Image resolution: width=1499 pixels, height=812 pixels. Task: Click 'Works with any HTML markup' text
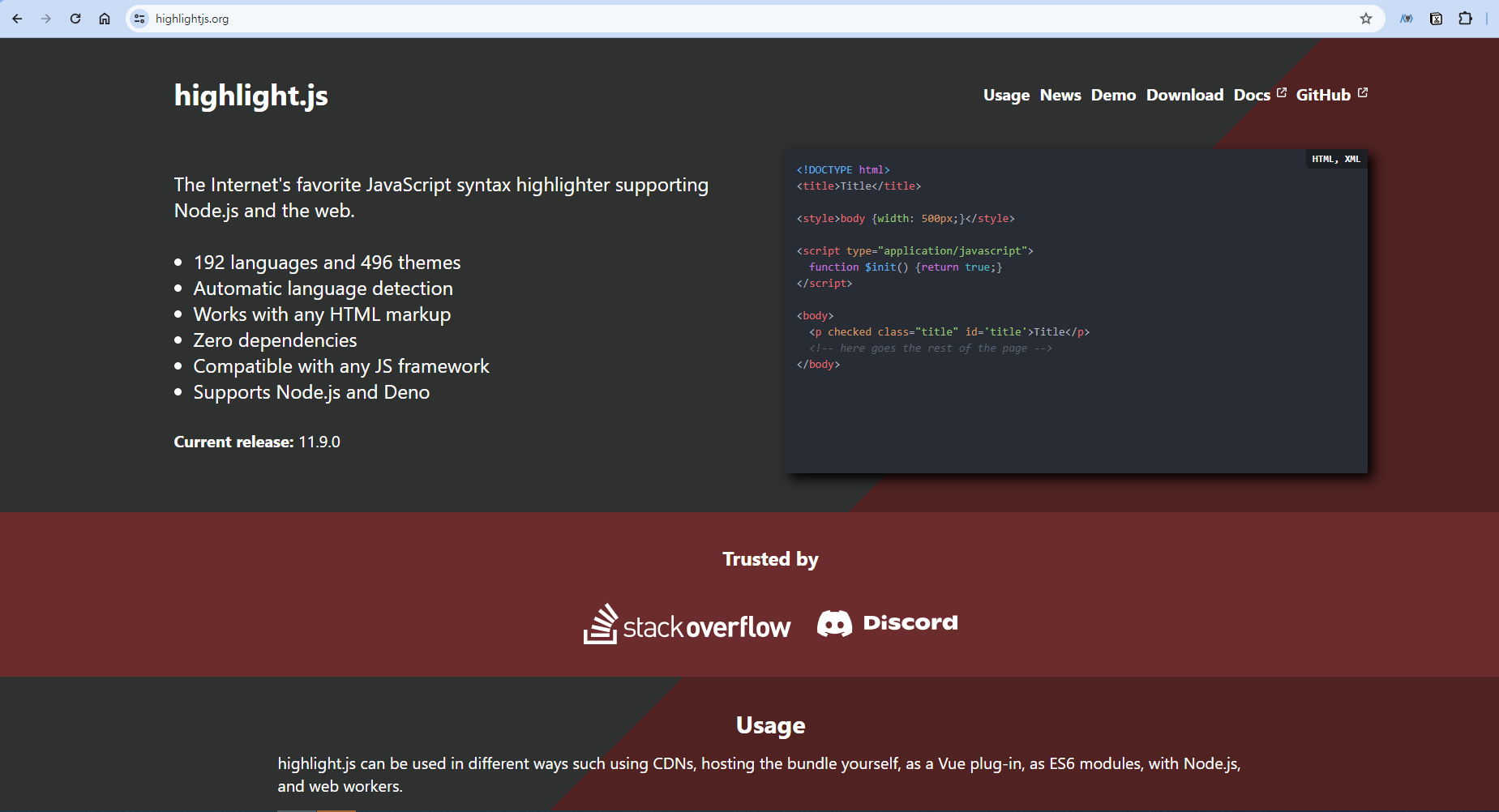pos(322,314)
